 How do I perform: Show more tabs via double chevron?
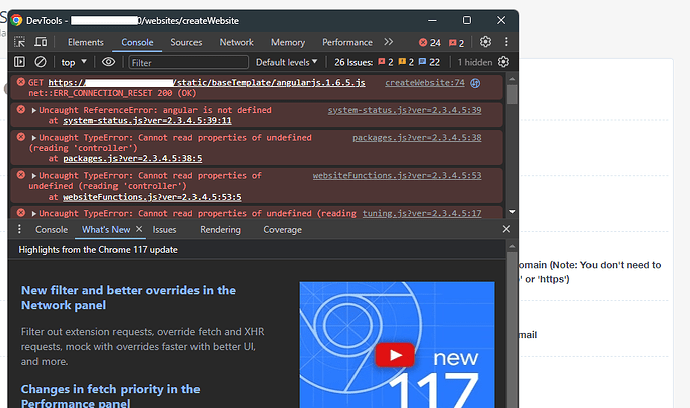point(388,42)
